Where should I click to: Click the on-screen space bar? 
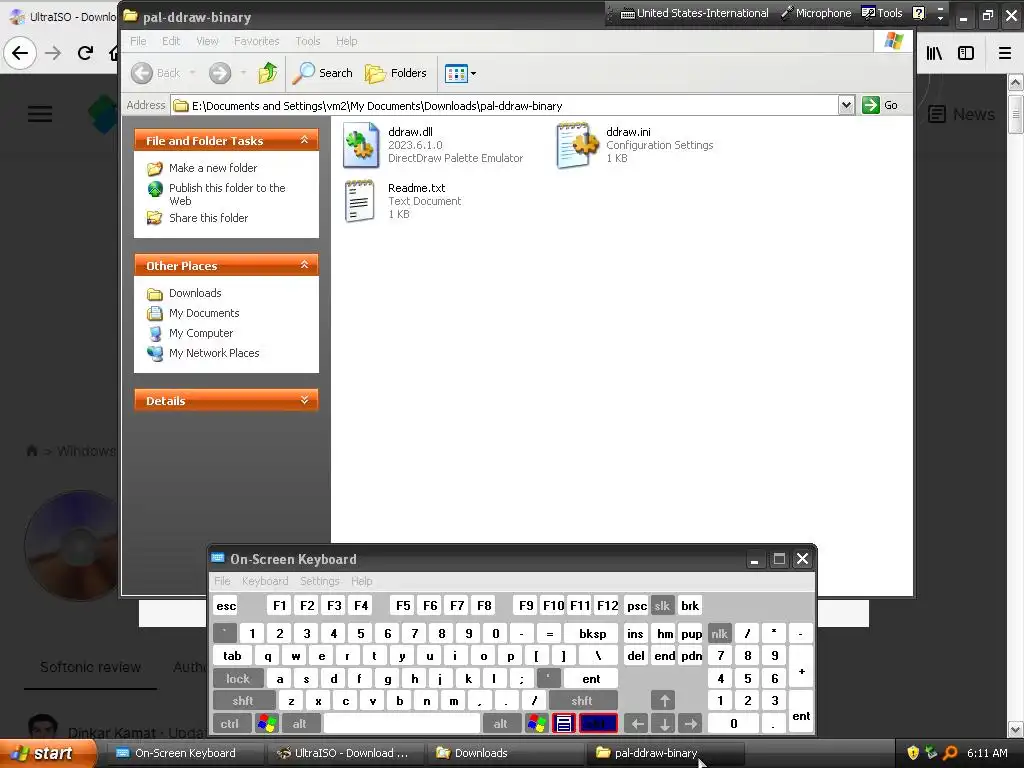point(402,724)
